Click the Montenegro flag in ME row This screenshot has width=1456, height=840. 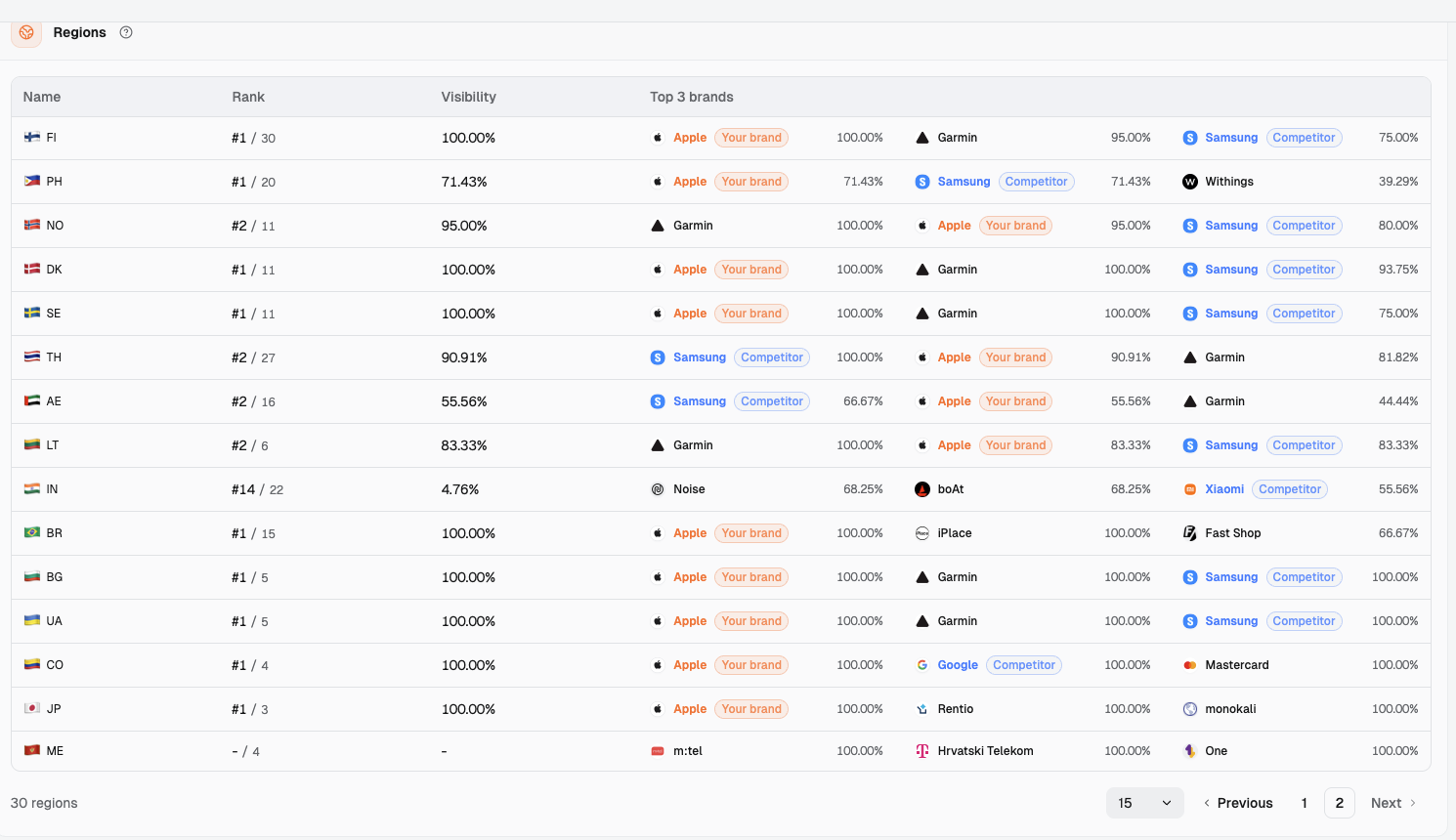(x=32, y=751)
